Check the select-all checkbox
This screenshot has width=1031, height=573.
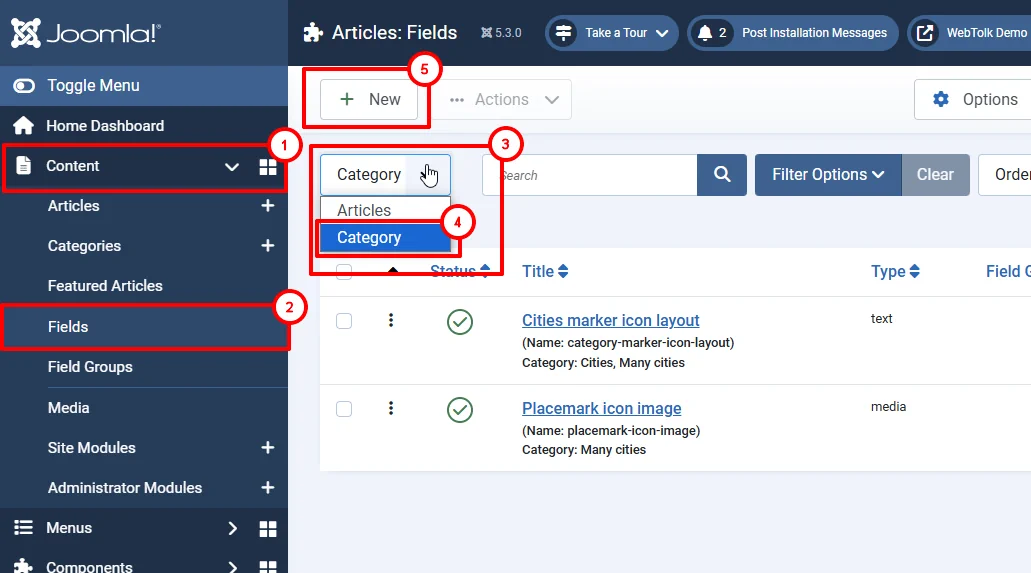pos(344,272)
